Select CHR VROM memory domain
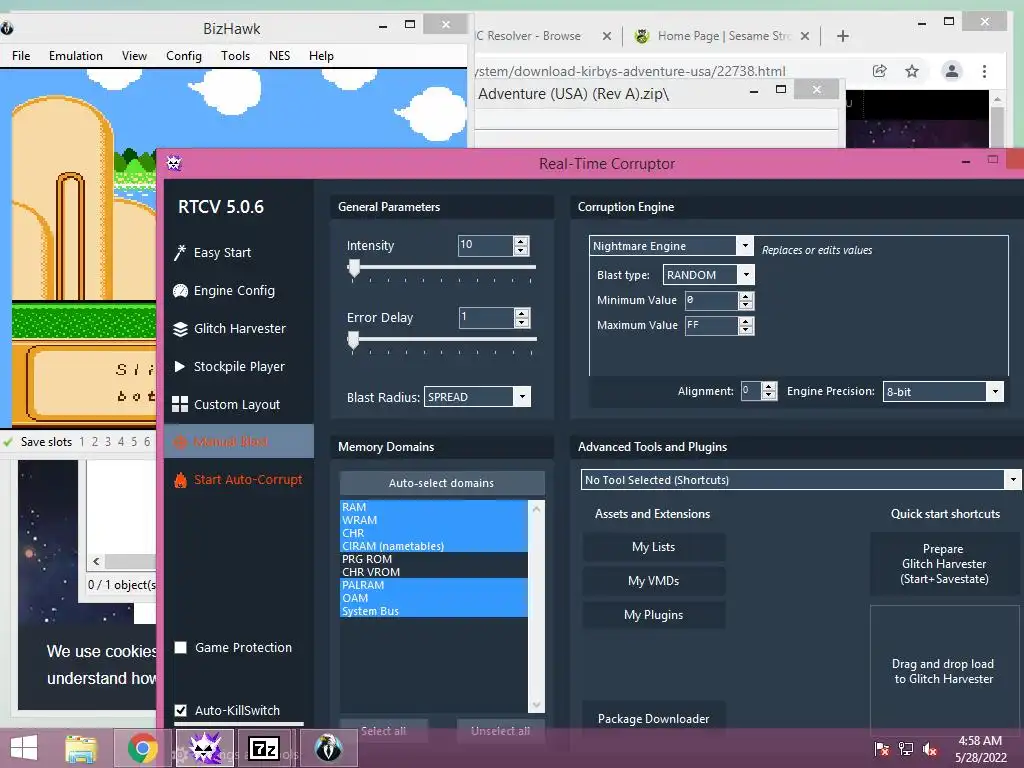The height and width of the screenshot is (768, 1024). coord(434,572)
